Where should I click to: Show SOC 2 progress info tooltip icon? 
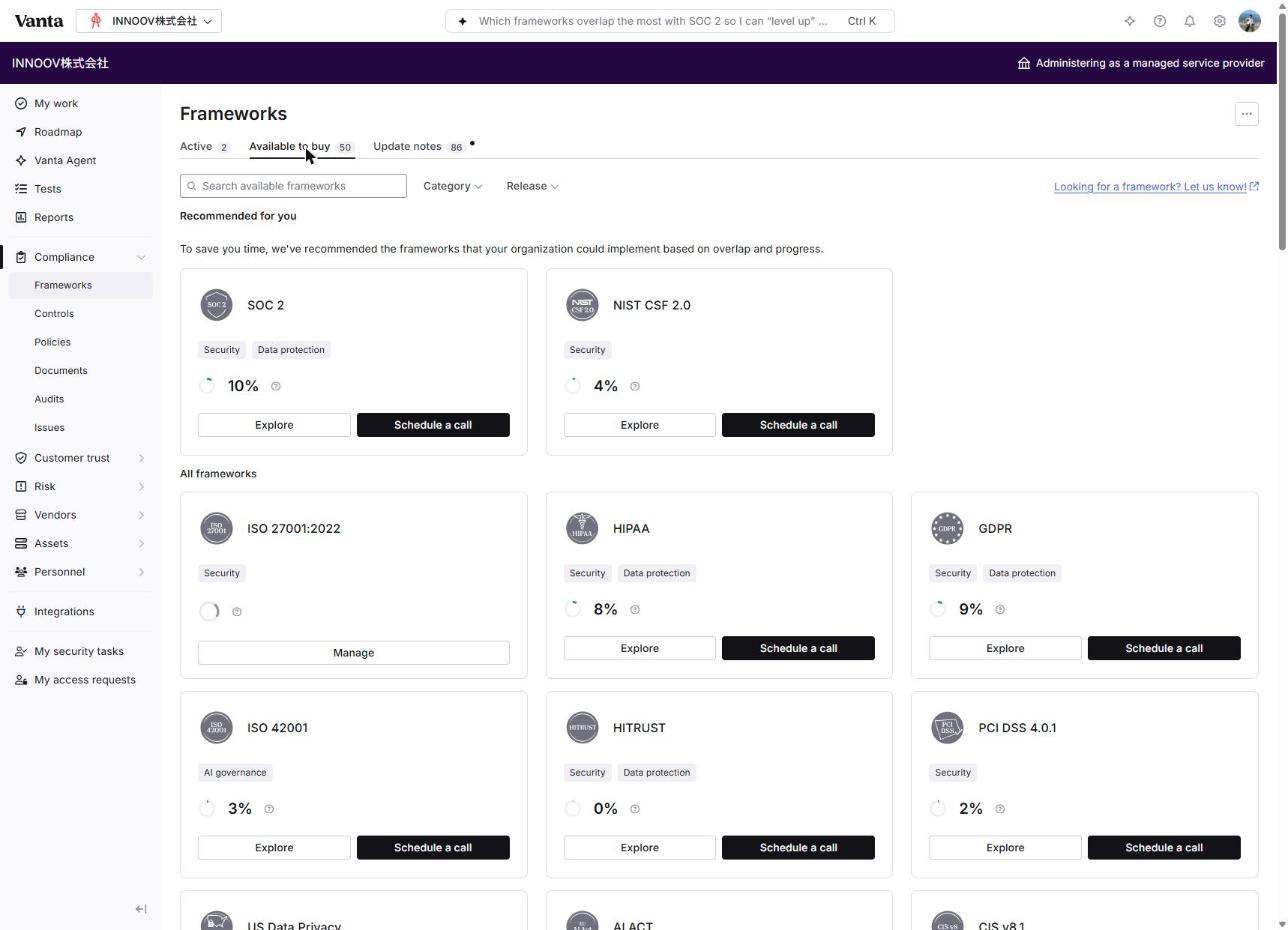point(276,386)
